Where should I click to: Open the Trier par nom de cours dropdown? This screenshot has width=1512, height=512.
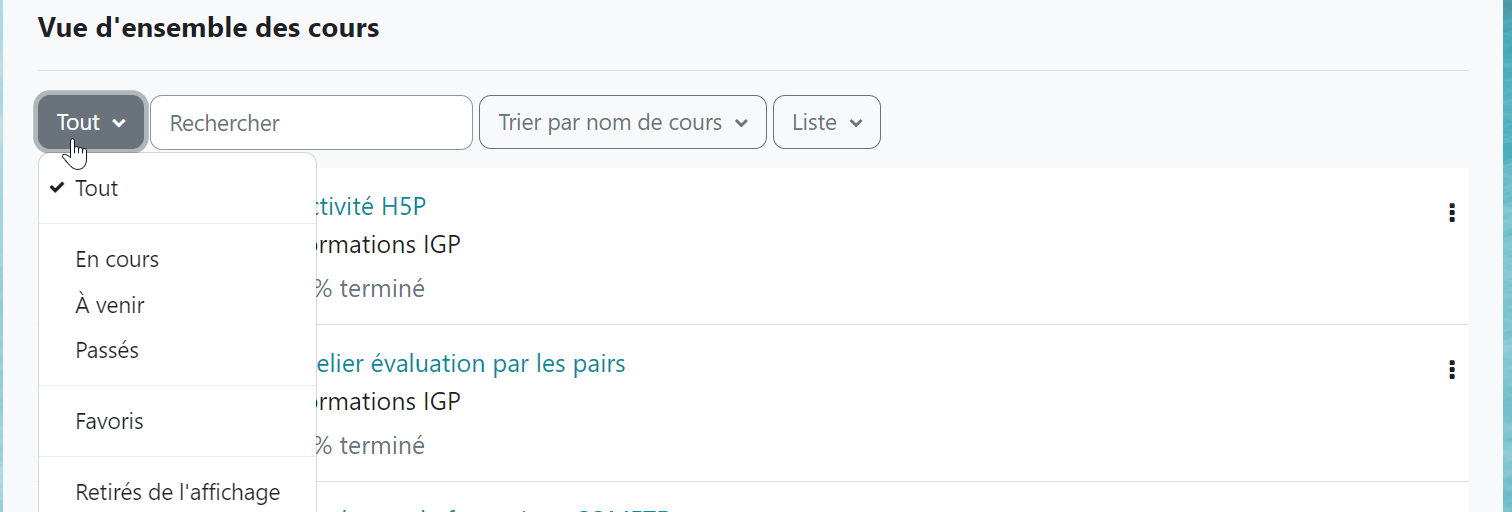(622, 123)
